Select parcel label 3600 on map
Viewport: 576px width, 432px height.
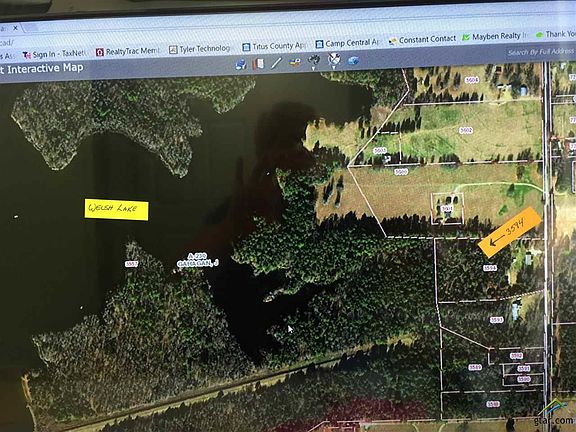pos(401,172)
